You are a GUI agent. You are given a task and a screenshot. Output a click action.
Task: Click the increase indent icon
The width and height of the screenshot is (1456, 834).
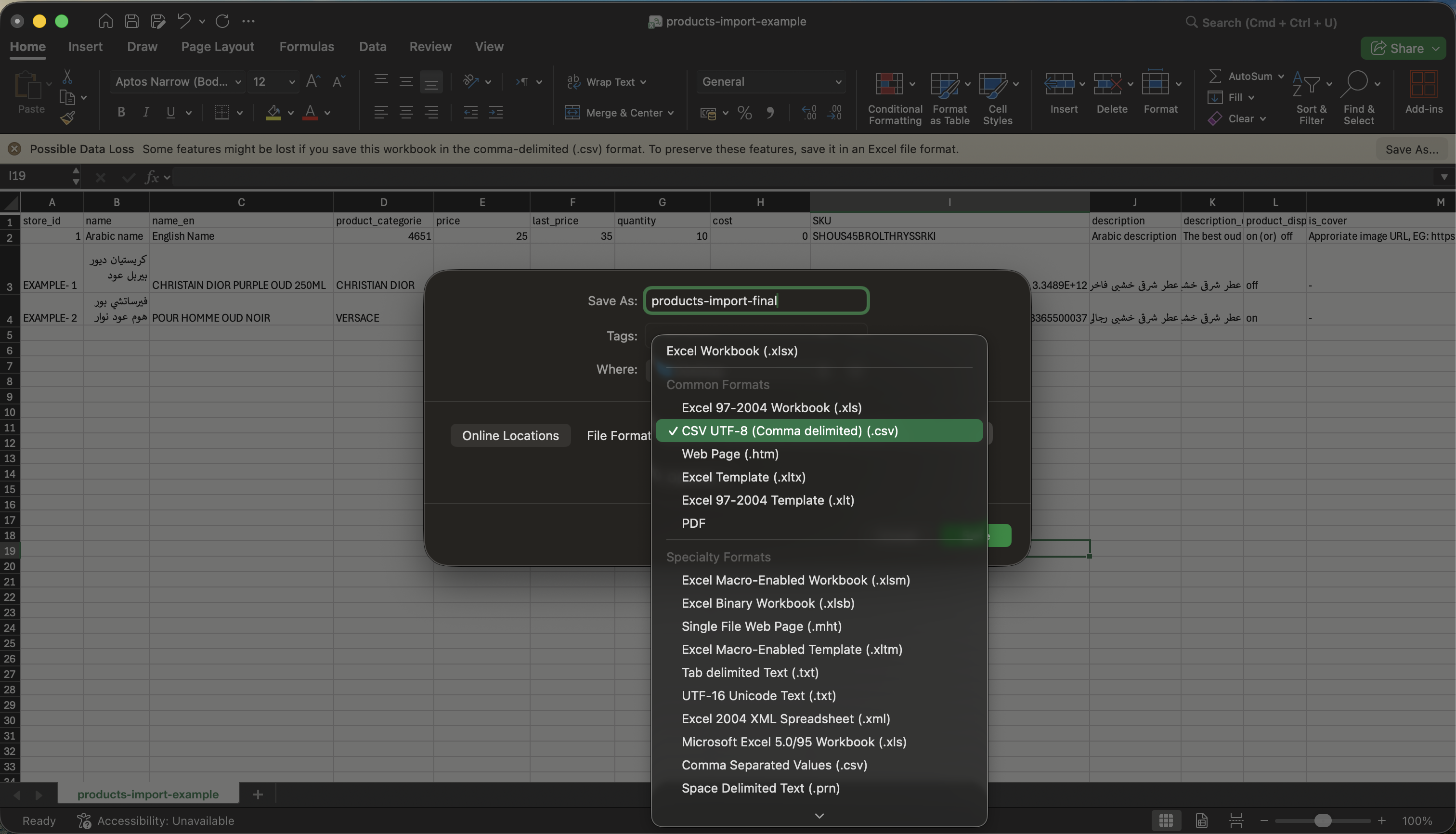496,113
